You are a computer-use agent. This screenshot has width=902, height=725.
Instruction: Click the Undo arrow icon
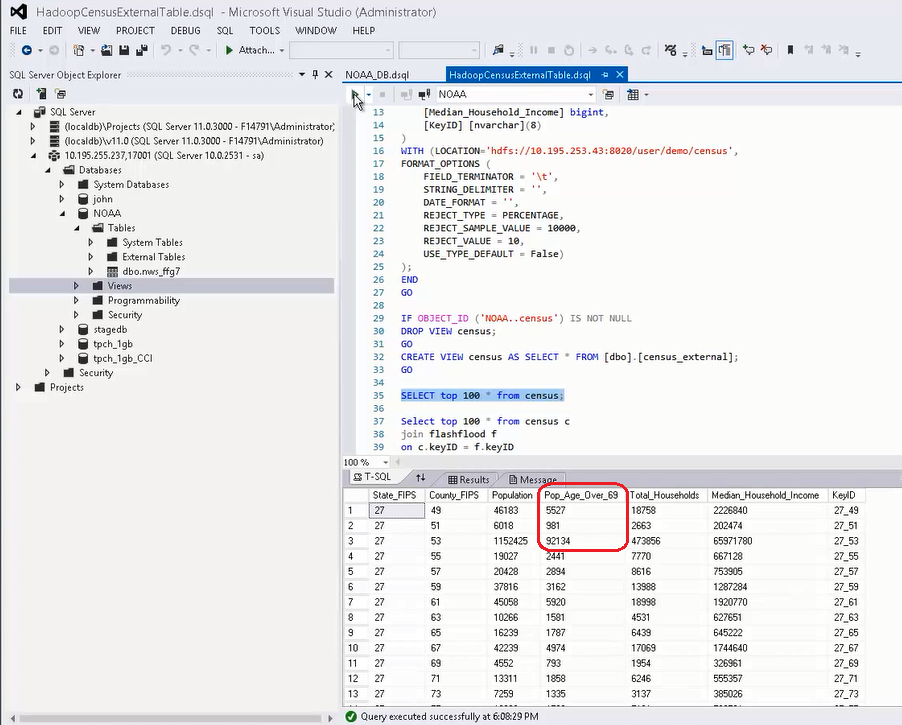click(166, 51)
